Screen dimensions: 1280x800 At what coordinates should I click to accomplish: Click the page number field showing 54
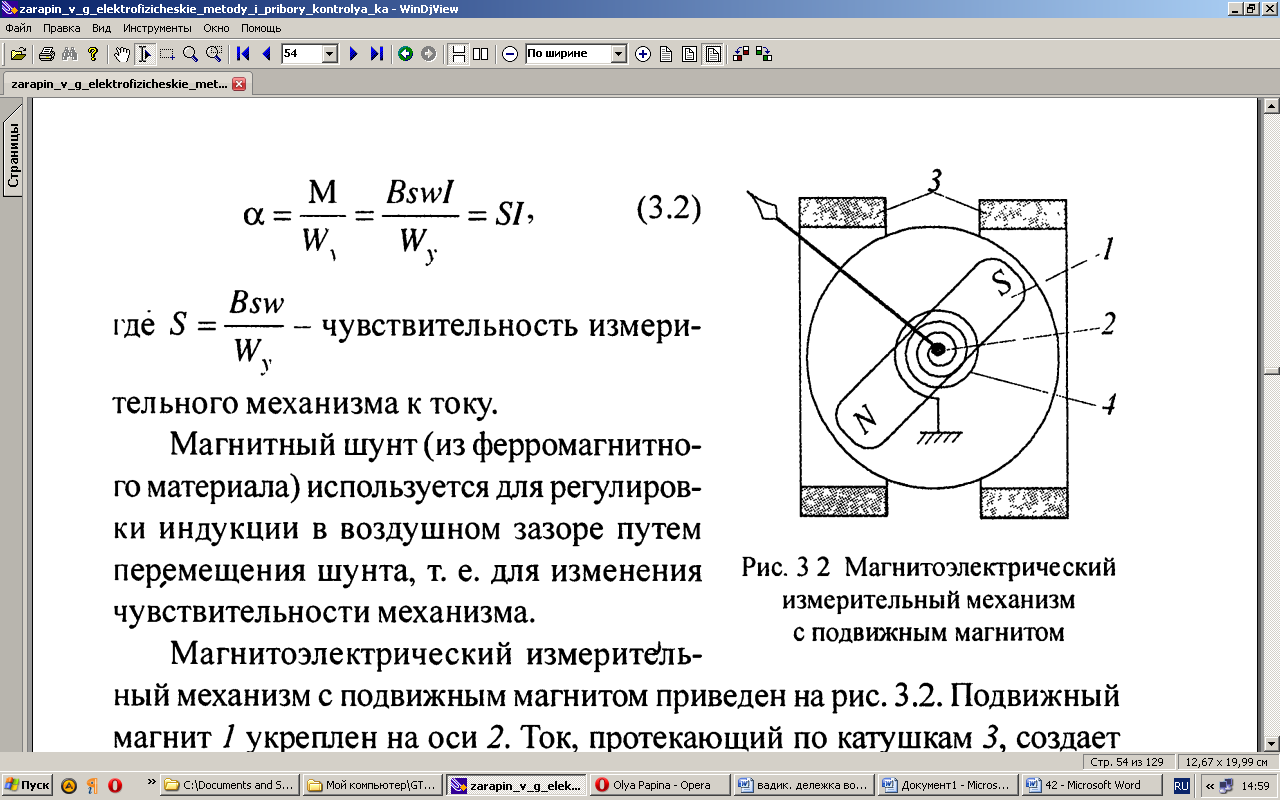coord(302,54)
